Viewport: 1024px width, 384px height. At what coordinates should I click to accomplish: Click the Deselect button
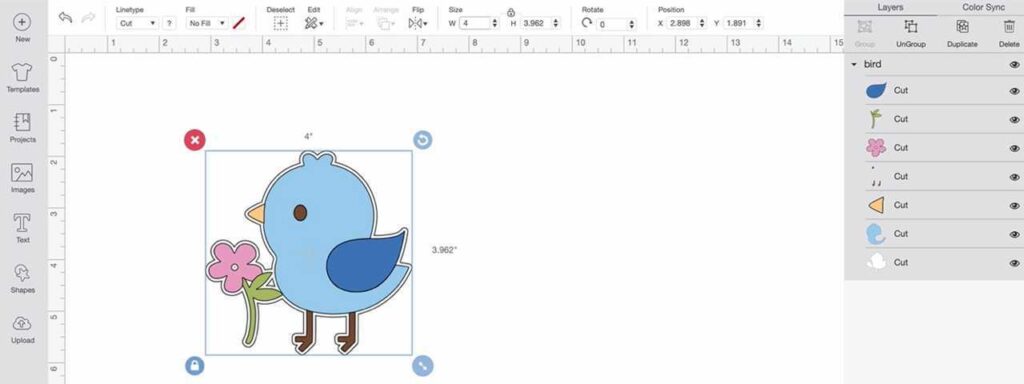(280, 19)
